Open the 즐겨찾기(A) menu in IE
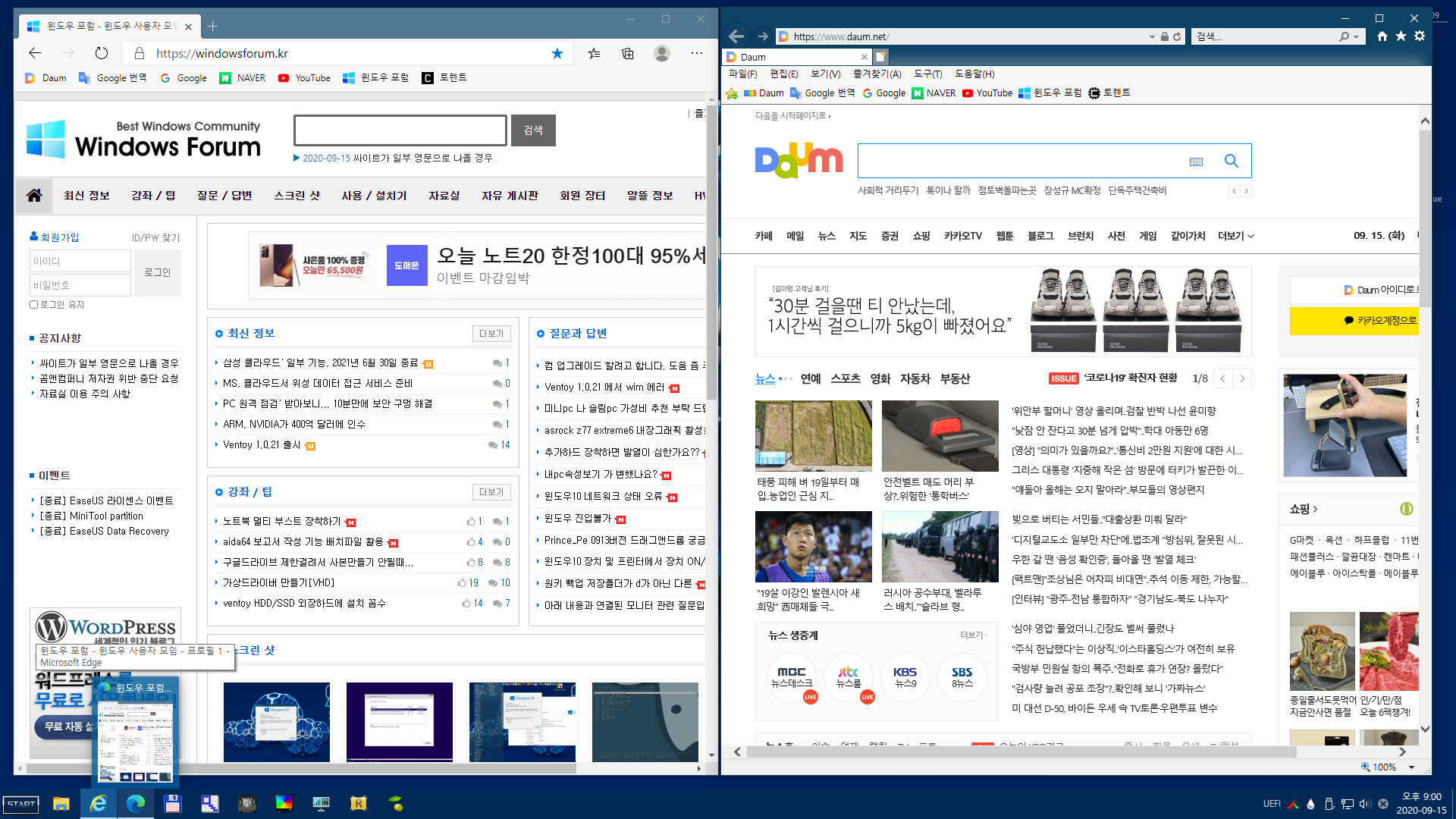This screenshot has height=819, width=1456. [x=877, y=74]
